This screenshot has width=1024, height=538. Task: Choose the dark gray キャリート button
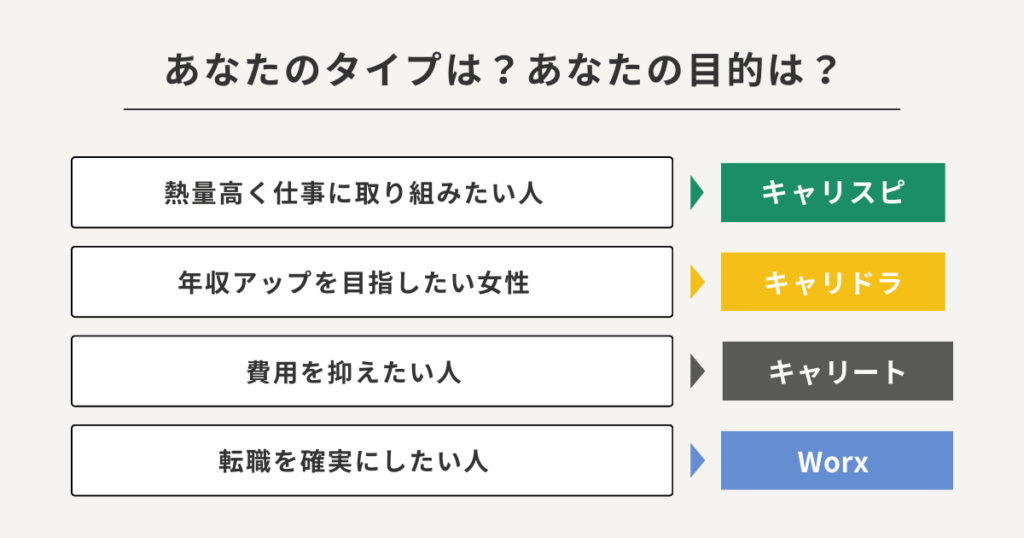point(836,371)
